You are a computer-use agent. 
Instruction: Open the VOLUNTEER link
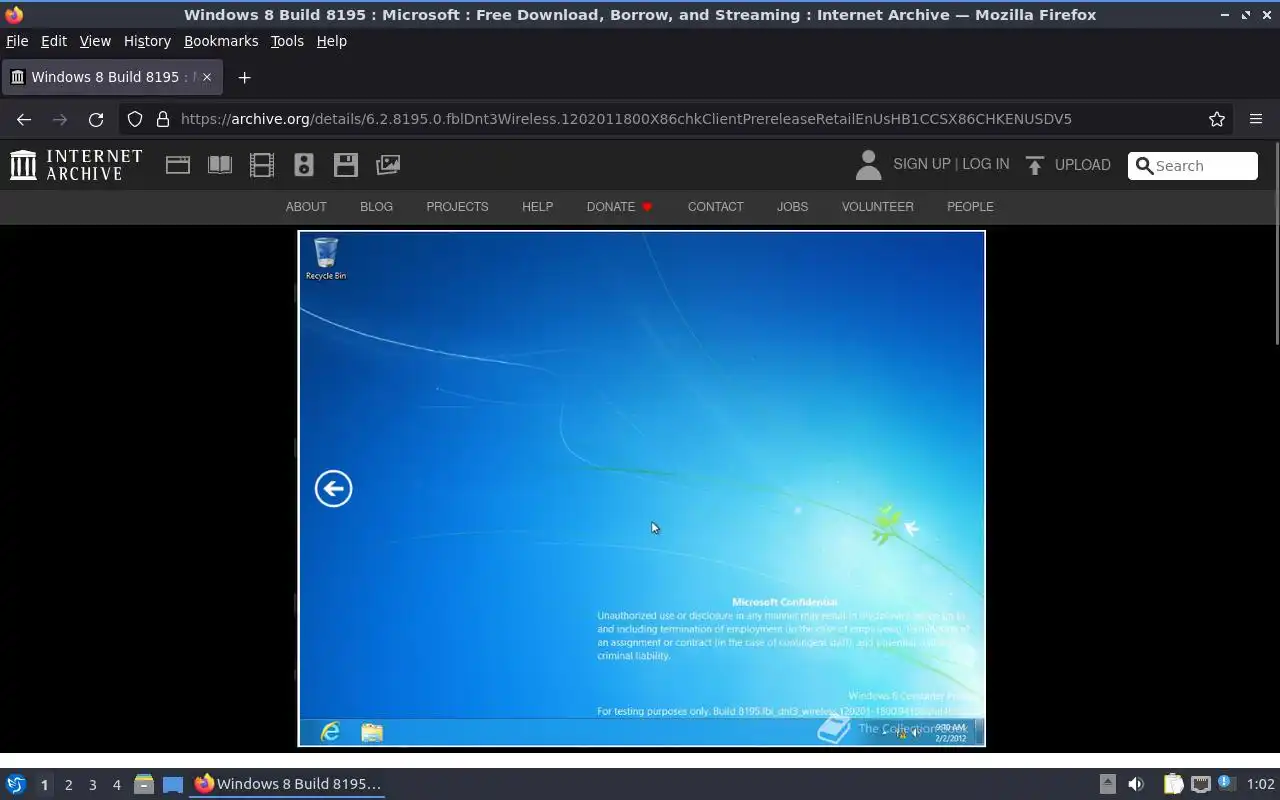click(x=877, y=207)
